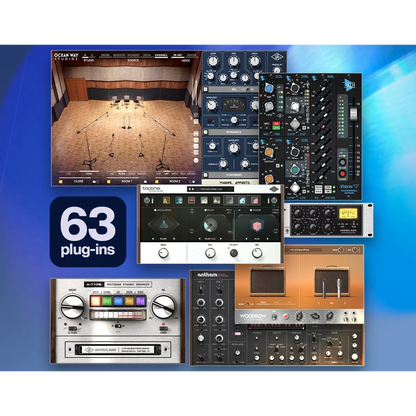The height and width of the screenshot is (416, 416).
Task: Click the right arrow under Topline's modulation graphic
Action: pos(174,239)
